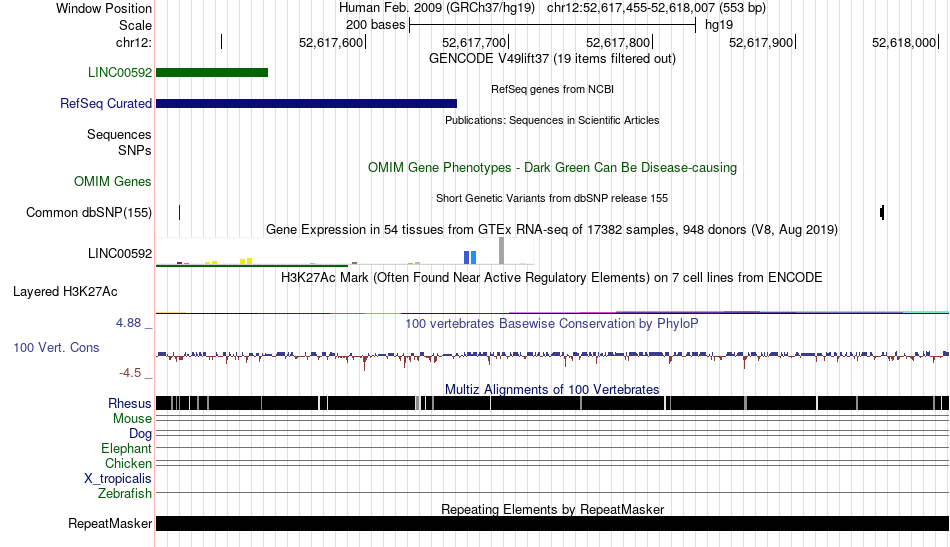Click the GTEx LINC00592 expression bar chart
The height and width of the screenshot is (547, 950).
[x=345, y=251]
